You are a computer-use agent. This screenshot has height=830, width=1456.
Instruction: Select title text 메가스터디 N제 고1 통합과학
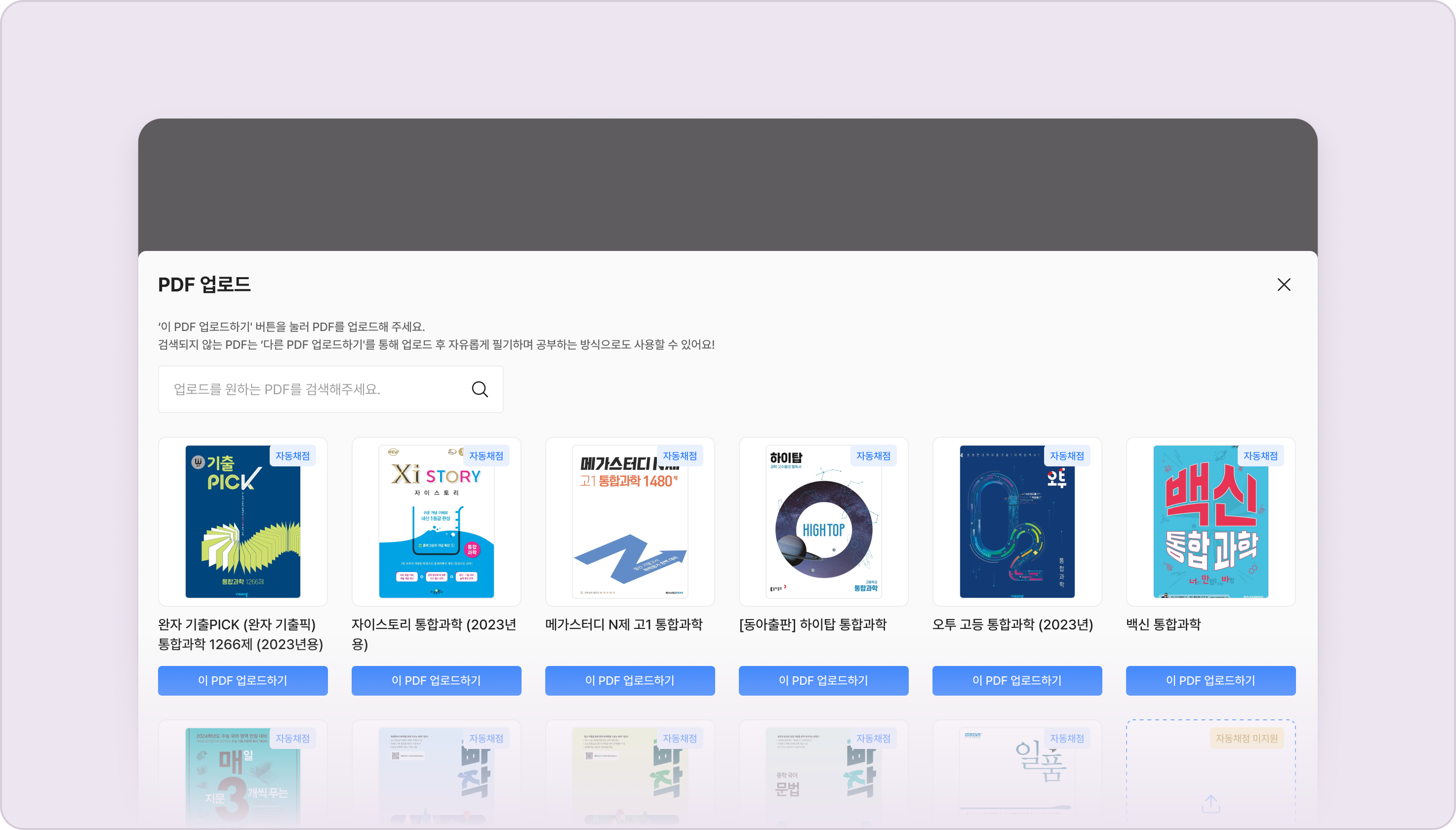click(624, 624)
